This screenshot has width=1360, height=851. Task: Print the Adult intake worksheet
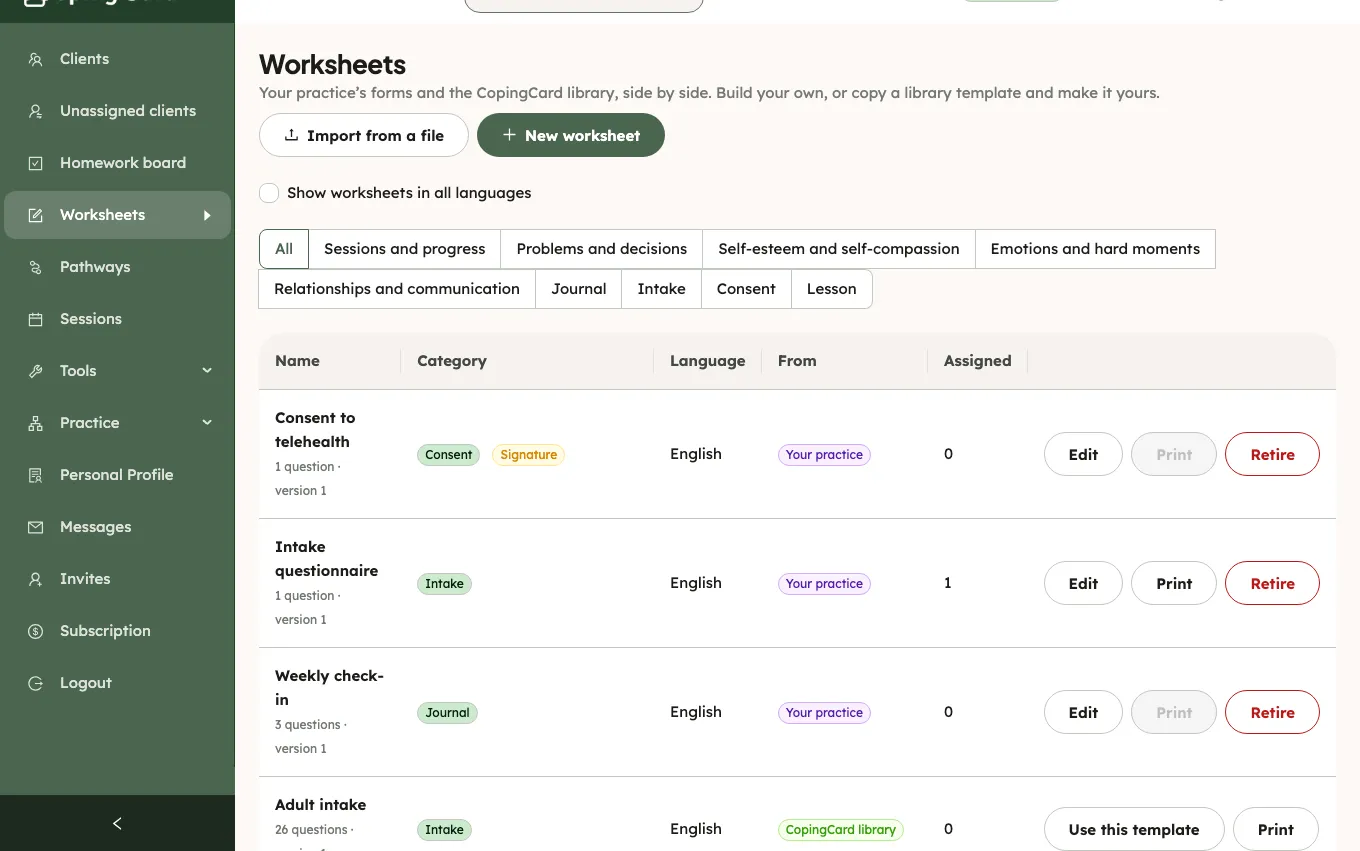(x=1276, y=829)
